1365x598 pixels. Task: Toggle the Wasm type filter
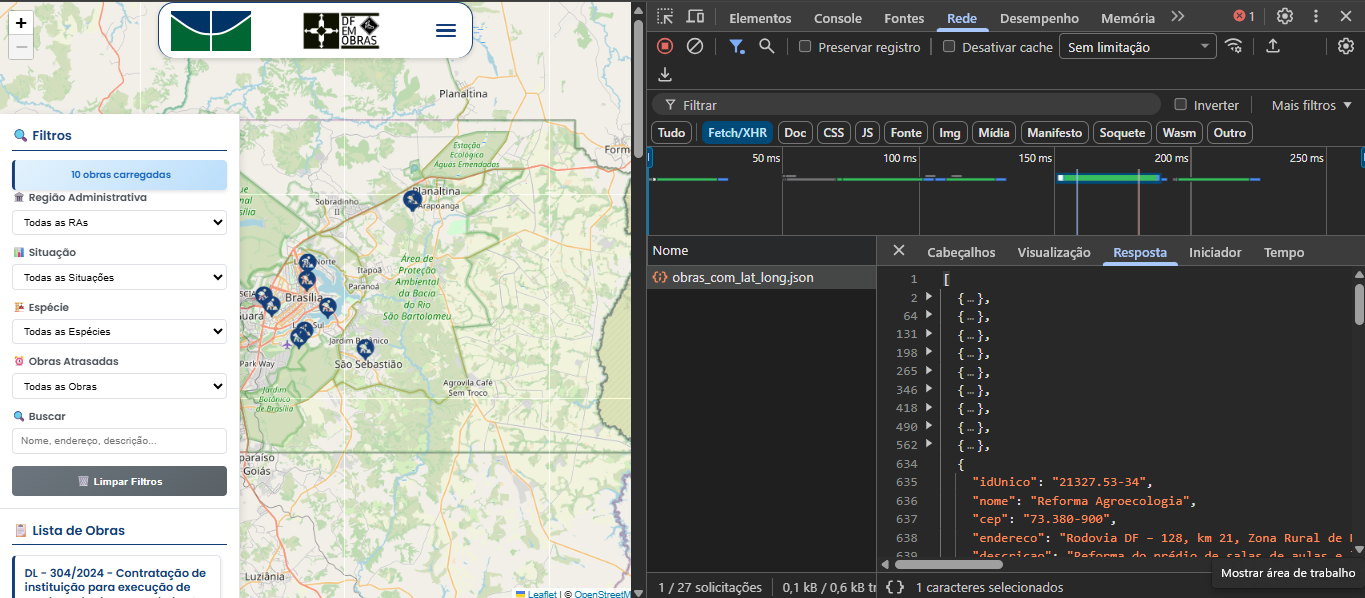1179,132
